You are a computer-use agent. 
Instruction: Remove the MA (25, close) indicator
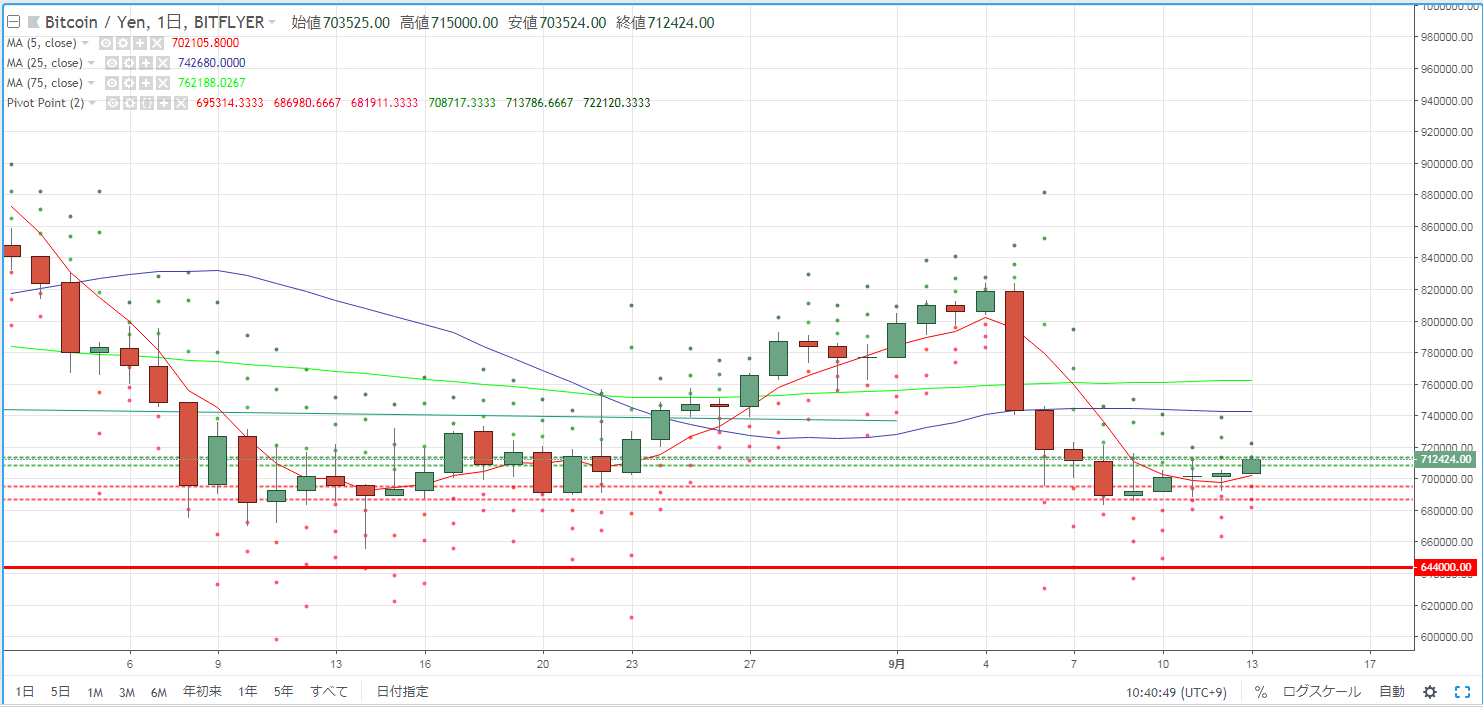coord(163,63)
